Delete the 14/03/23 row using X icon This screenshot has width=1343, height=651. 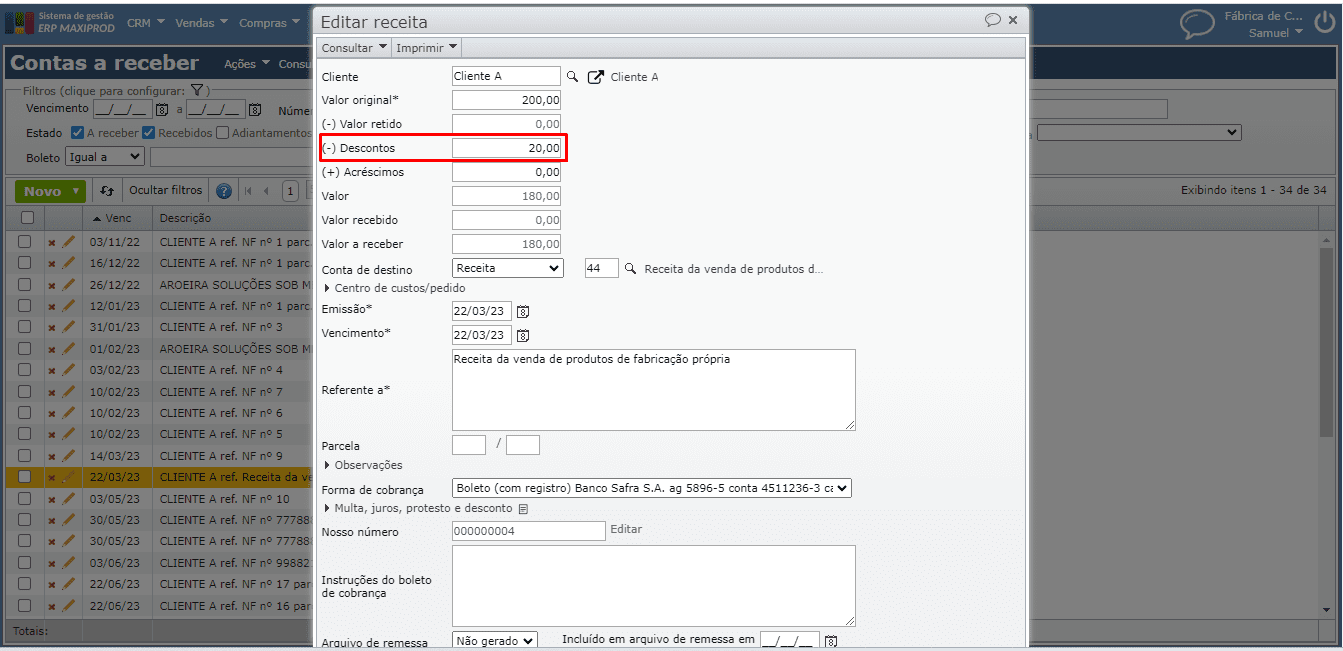[52, 456]
